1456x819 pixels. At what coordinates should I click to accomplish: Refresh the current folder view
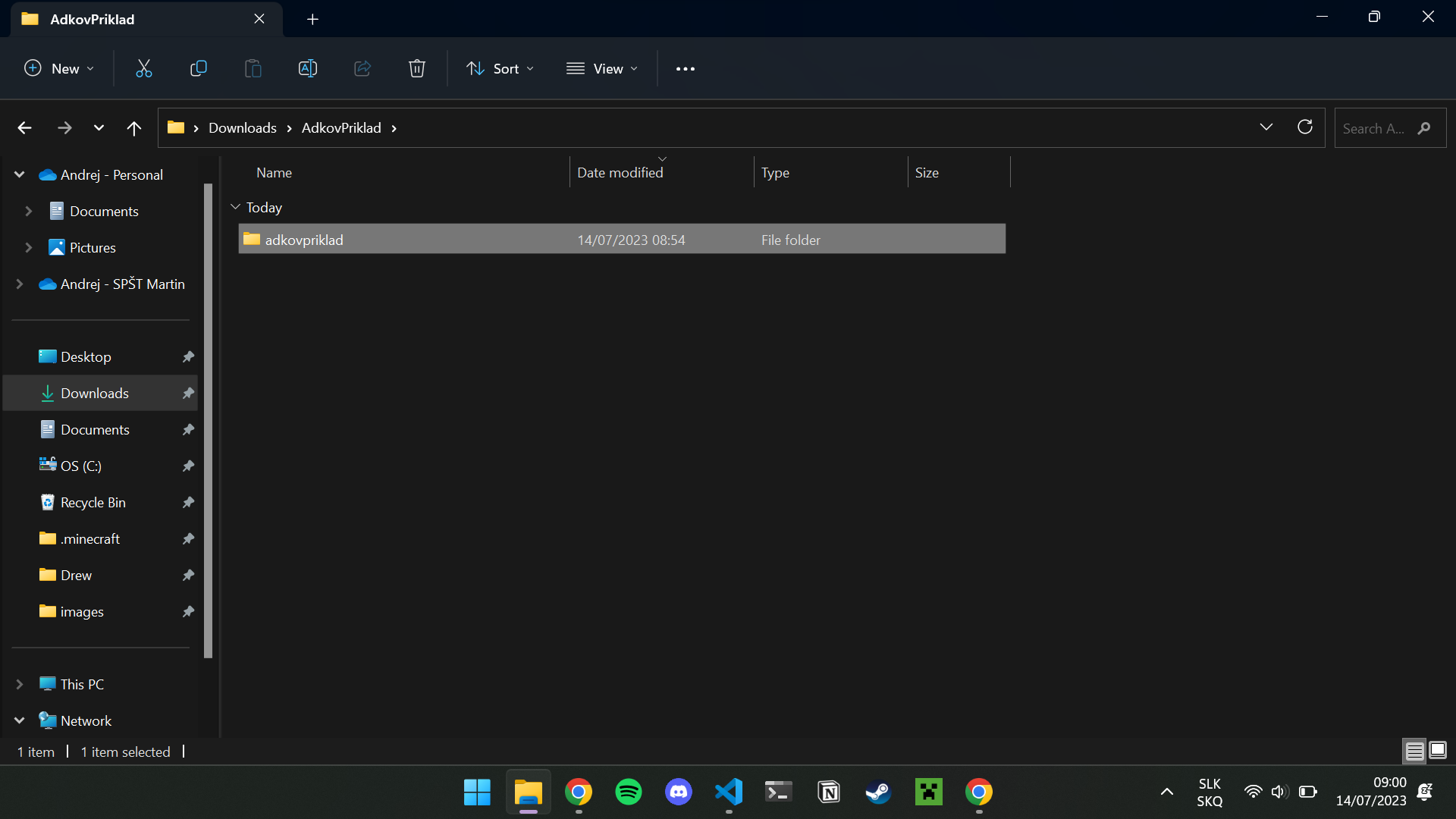point(1304,127)
